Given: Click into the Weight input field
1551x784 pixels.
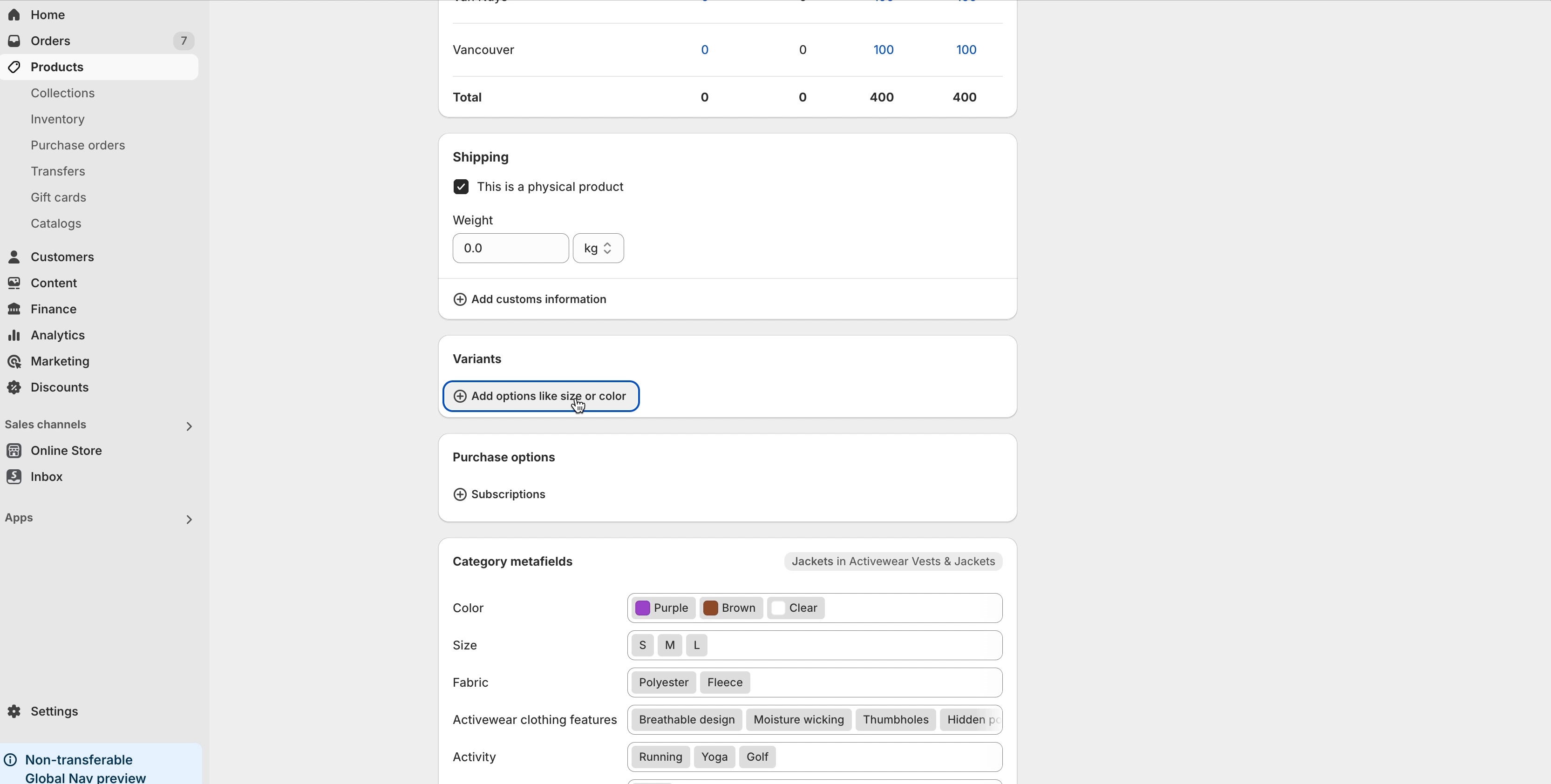Looking at the screenshot, I should click(x=510, y=249).
